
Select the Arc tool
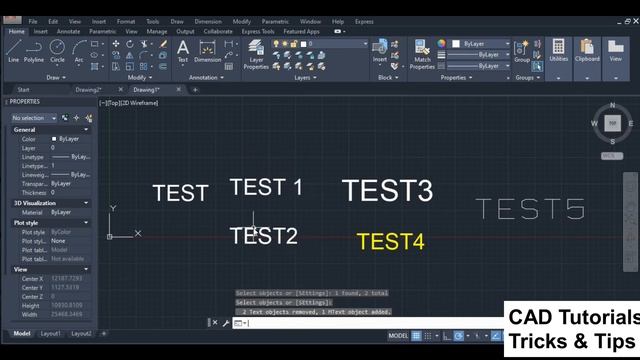coord(79,51)
